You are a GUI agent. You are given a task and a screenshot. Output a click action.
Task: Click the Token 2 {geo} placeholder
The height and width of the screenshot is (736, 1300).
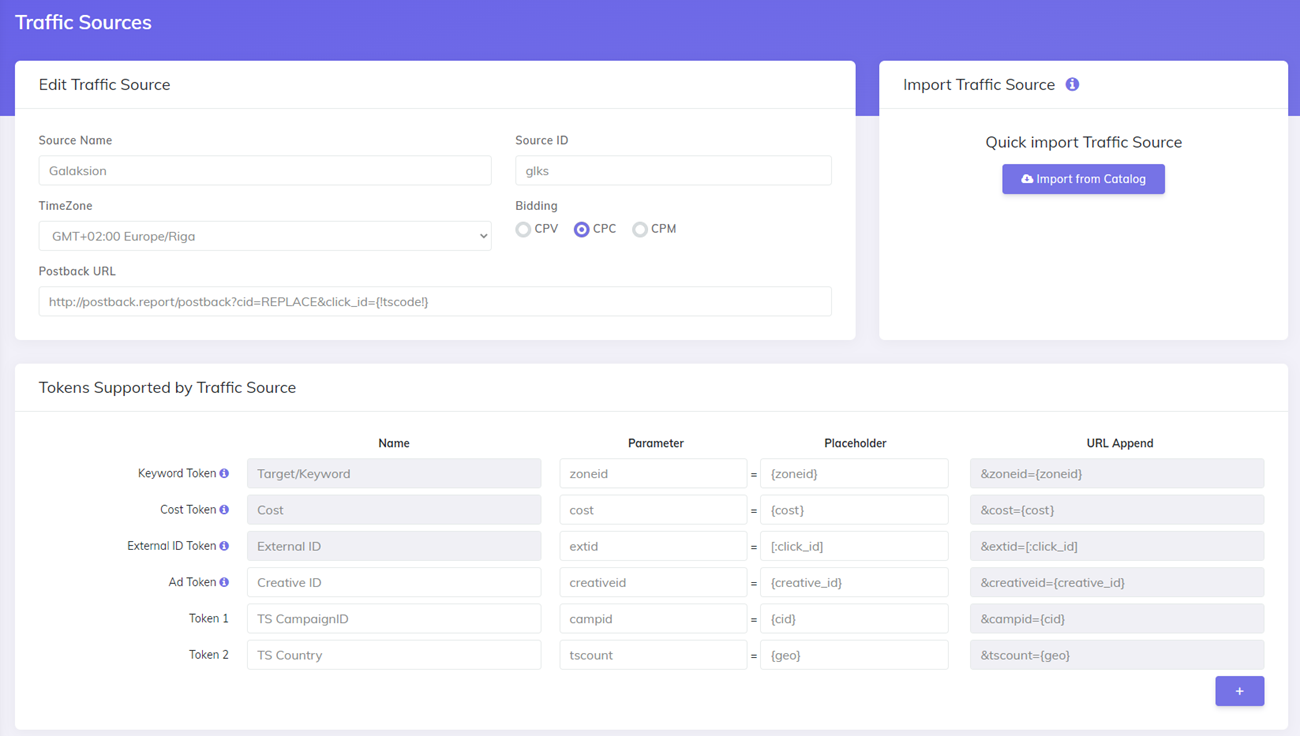click(854, 655)
